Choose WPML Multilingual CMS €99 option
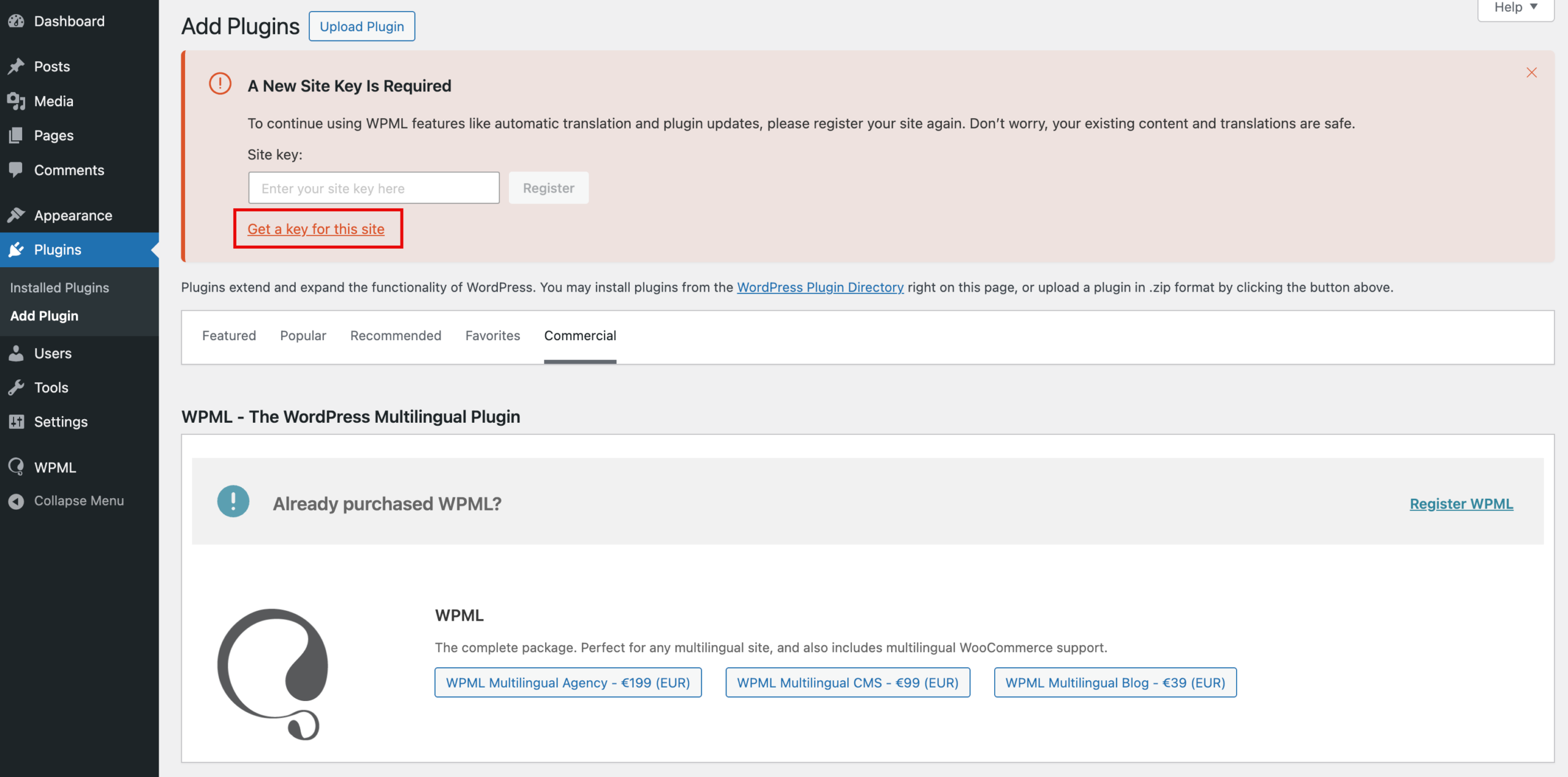The image size is (1568, 777). (847, 683)
